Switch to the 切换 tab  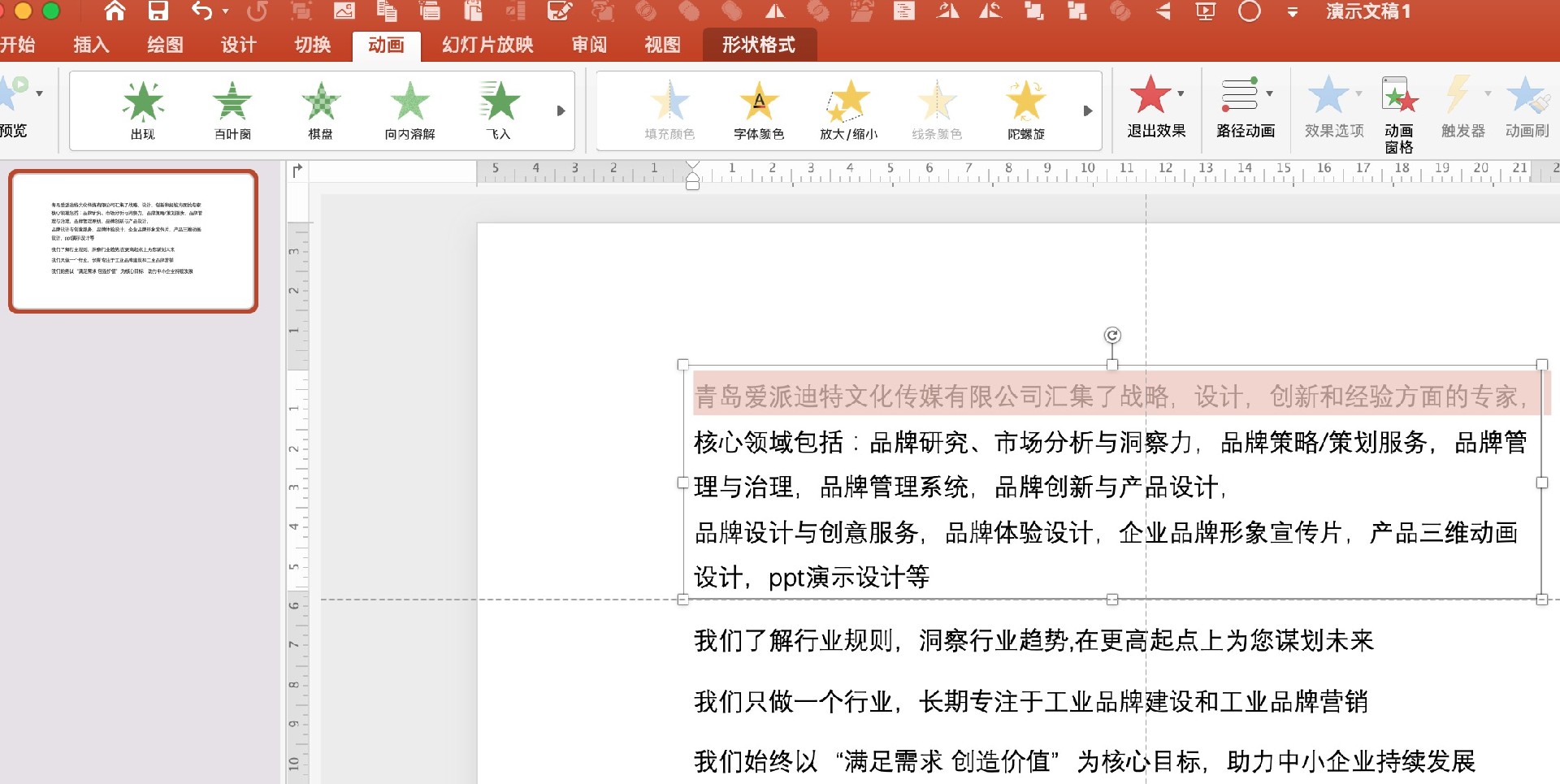[x=313, y=45]
